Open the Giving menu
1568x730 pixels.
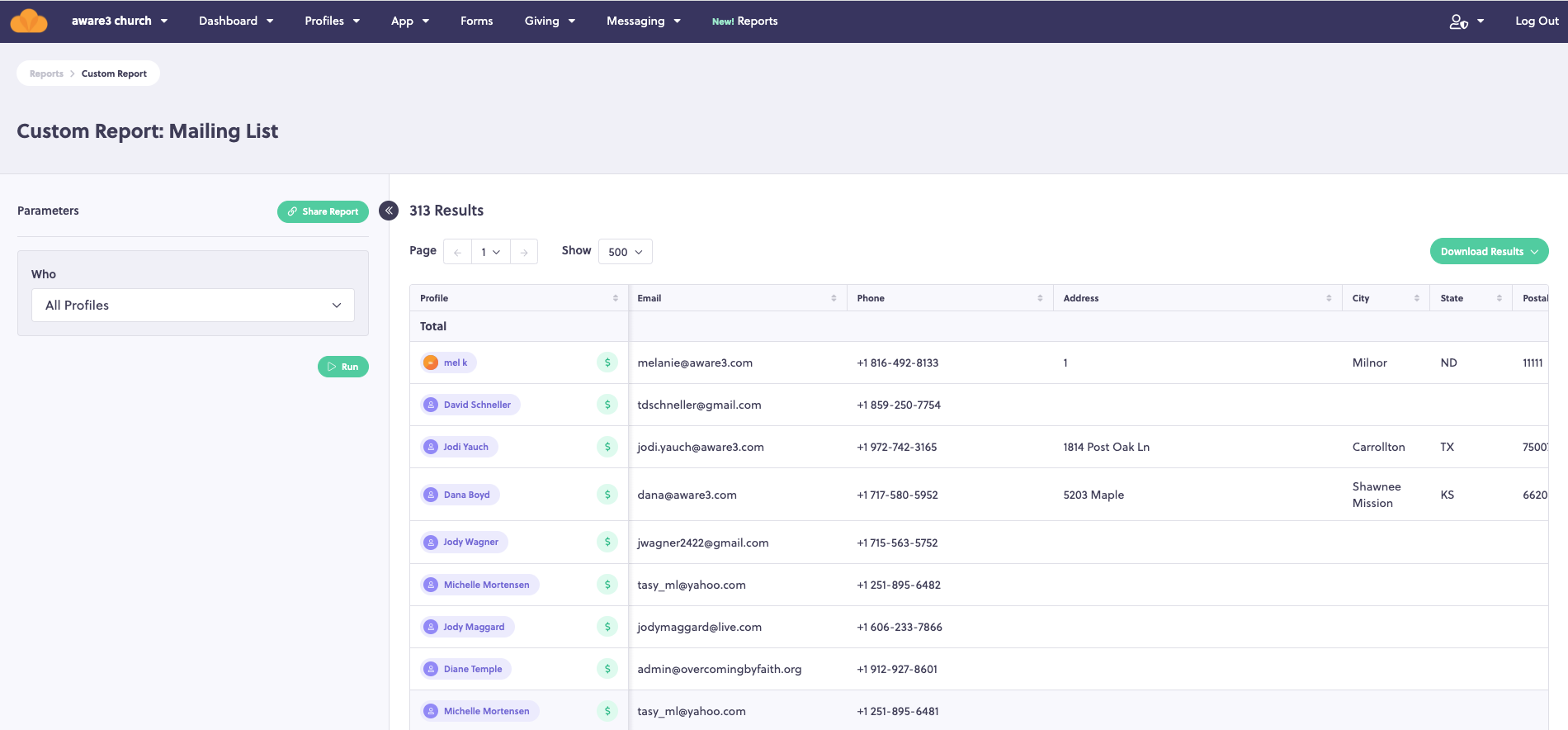tap(550, 21)
